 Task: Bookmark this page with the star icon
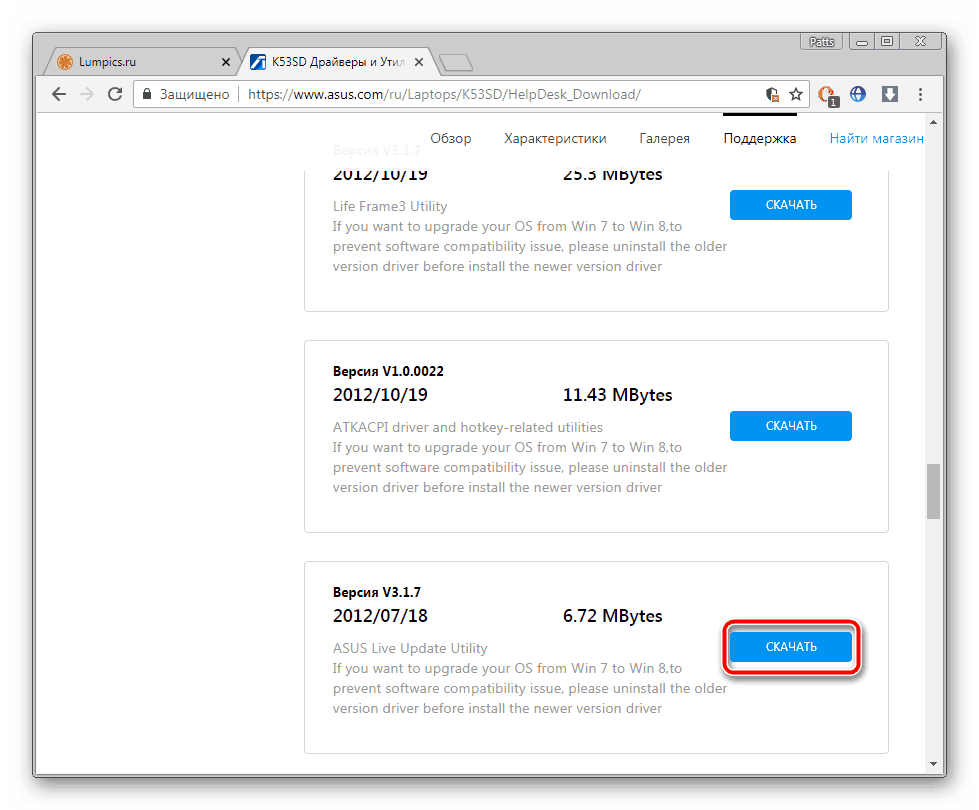[x=796, y=94]
